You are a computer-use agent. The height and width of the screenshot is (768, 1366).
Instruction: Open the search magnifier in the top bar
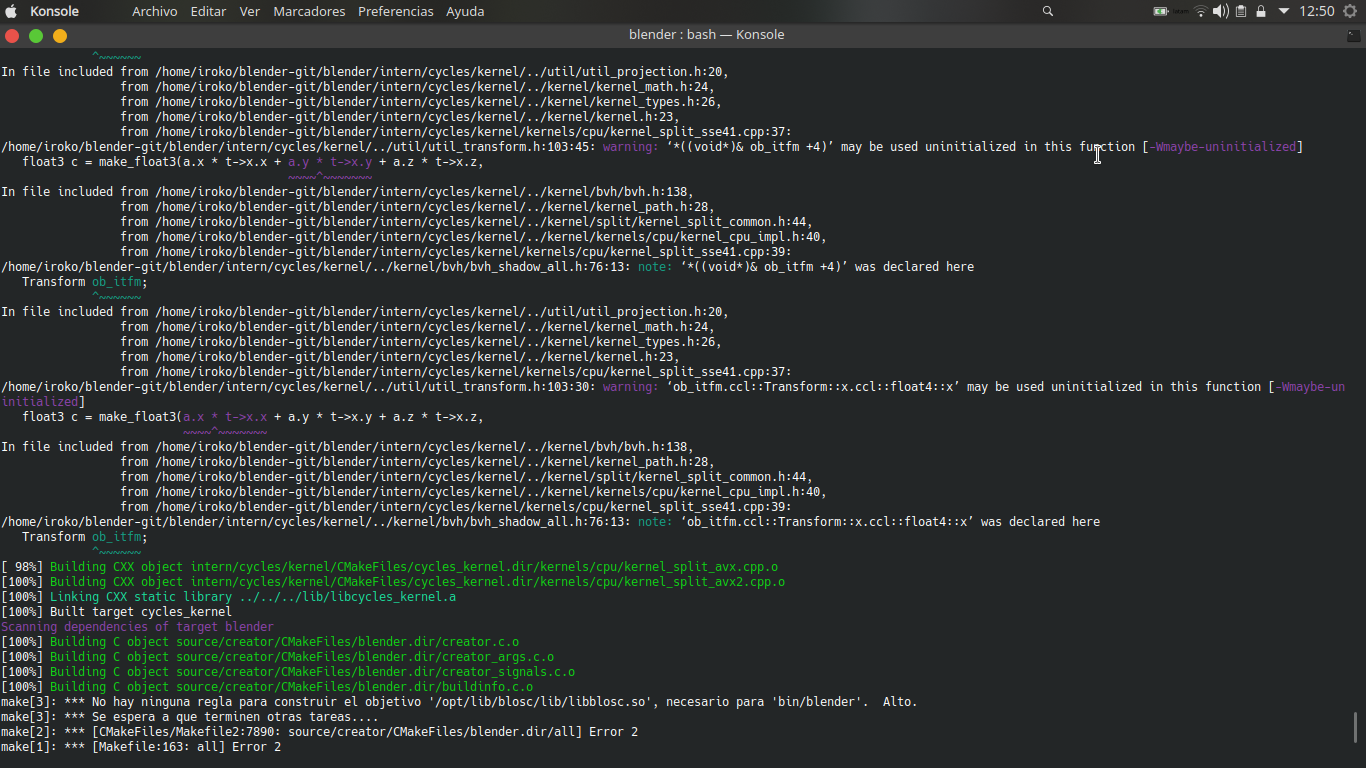point(1048,11)
